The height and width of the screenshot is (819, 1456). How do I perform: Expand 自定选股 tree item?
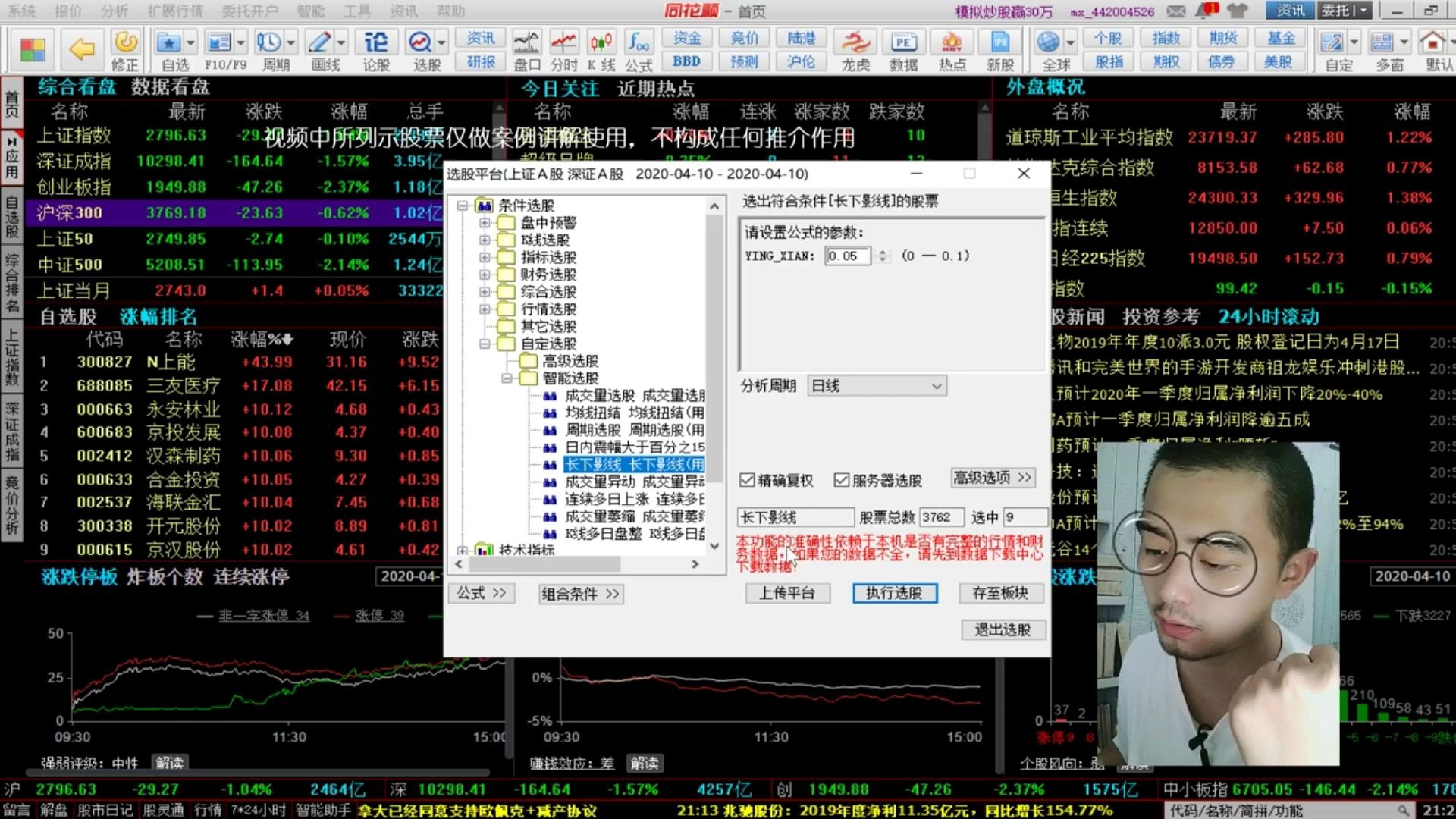click(x=484, y=343)
